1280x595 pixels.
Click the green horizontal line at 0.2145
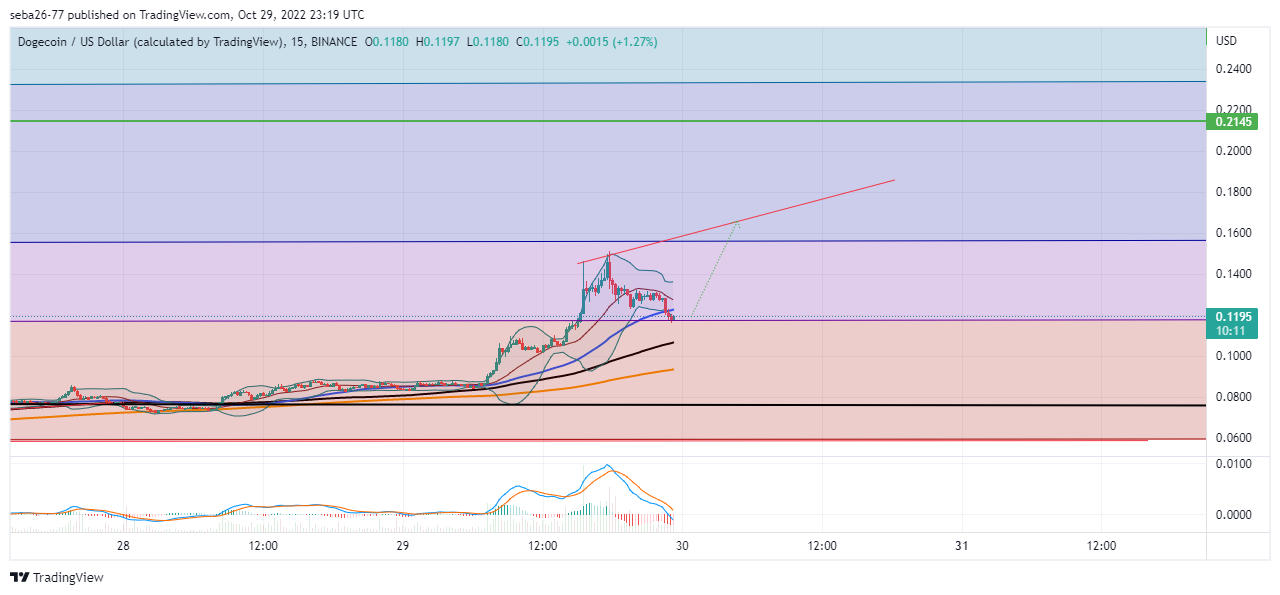[608, 121]
